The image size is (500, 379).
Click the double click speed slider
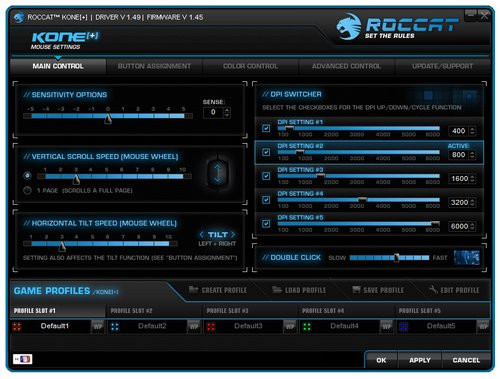point(389,258)
